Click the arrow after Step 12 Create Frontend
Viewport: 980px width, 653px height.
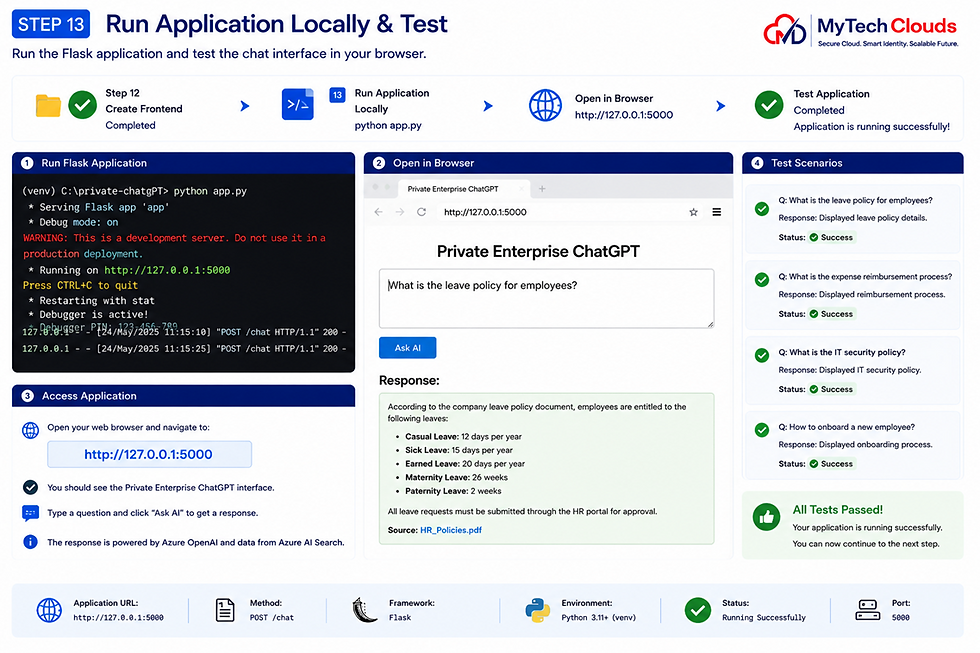245,106
